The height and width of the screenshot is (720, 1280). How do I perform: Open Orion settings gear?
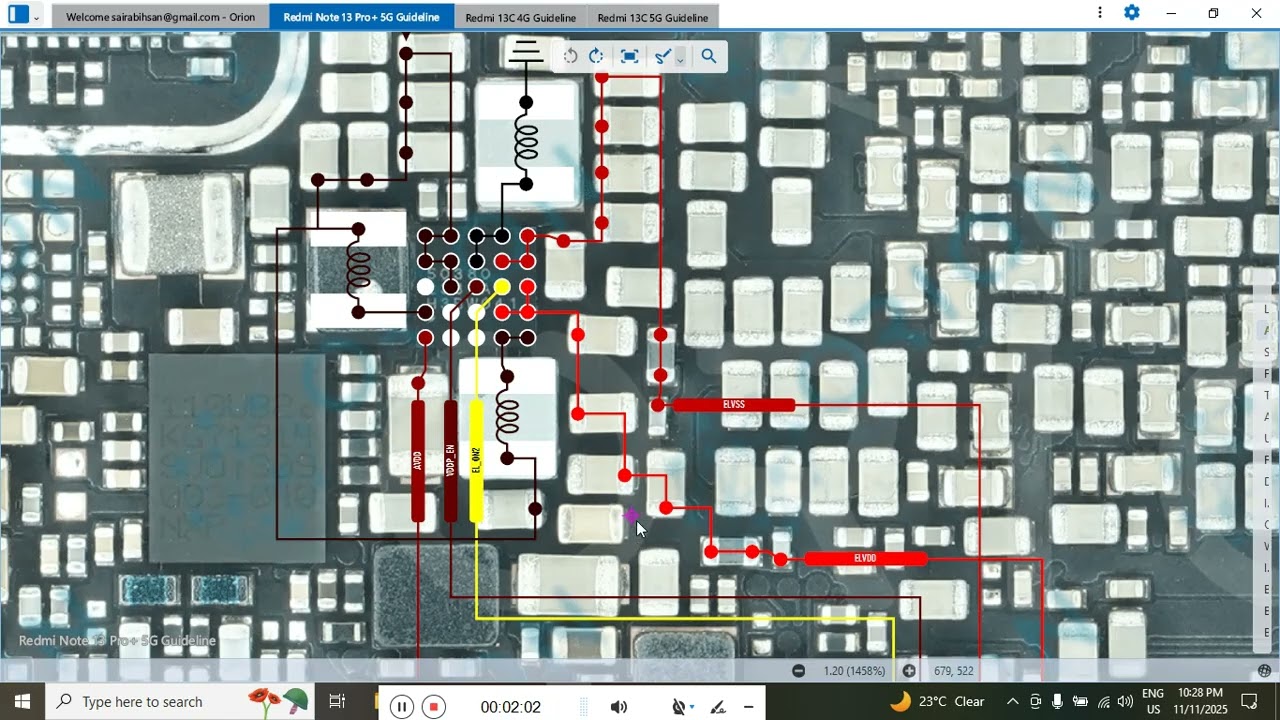click(x=1132, y=13)
